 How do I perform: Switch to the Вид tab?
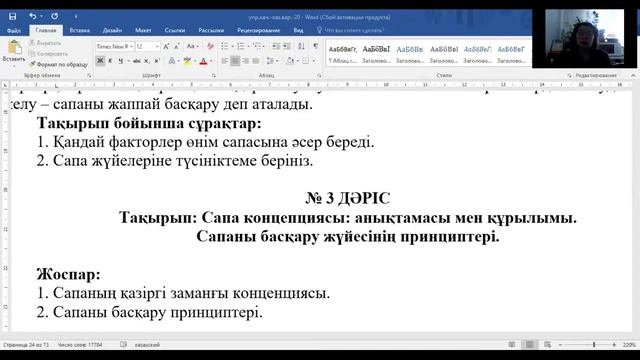[x=298, y=30]
